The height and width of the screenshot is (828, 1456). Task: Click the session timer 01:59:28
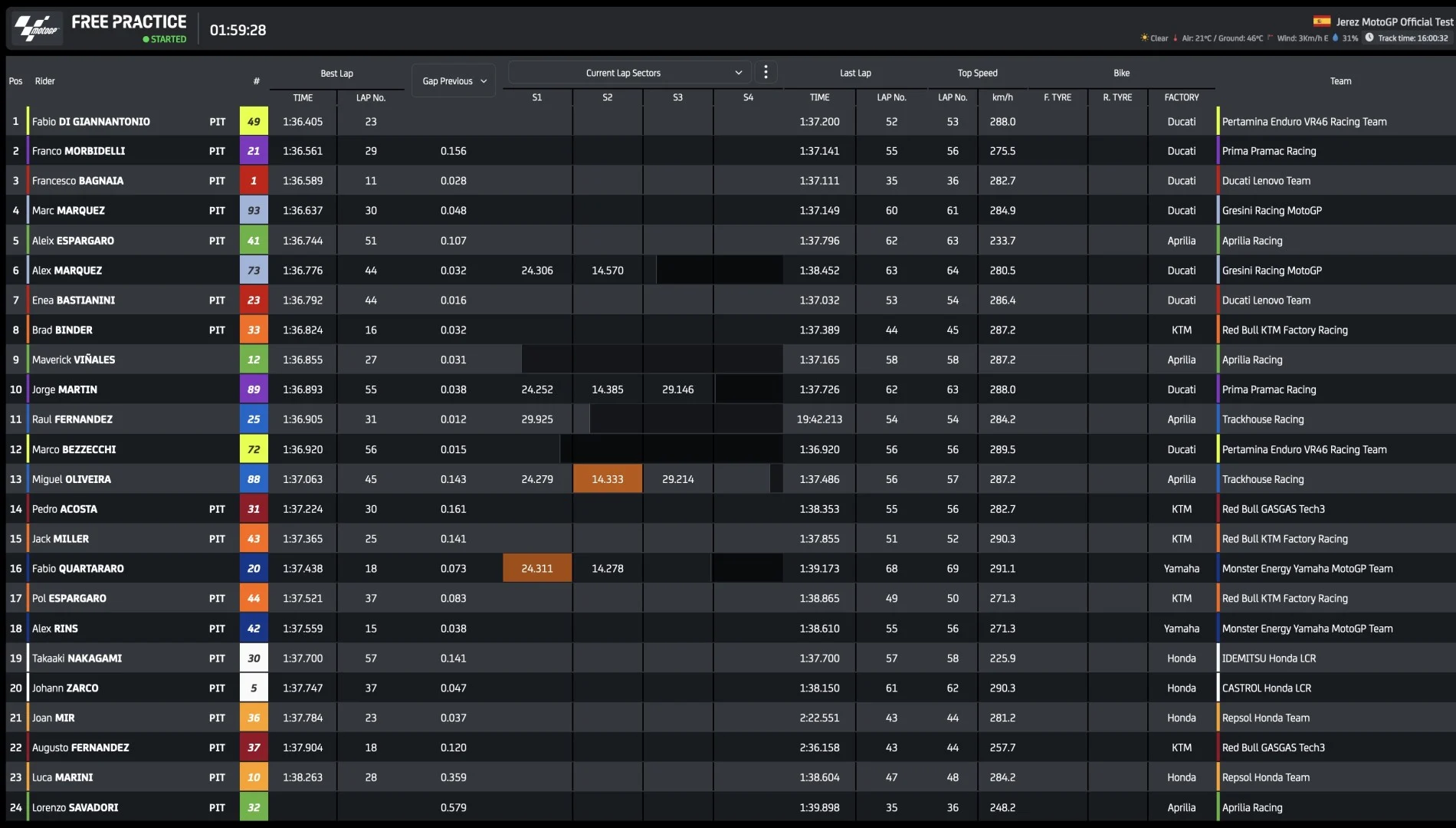pyautogui.click(x=238, y=30)
